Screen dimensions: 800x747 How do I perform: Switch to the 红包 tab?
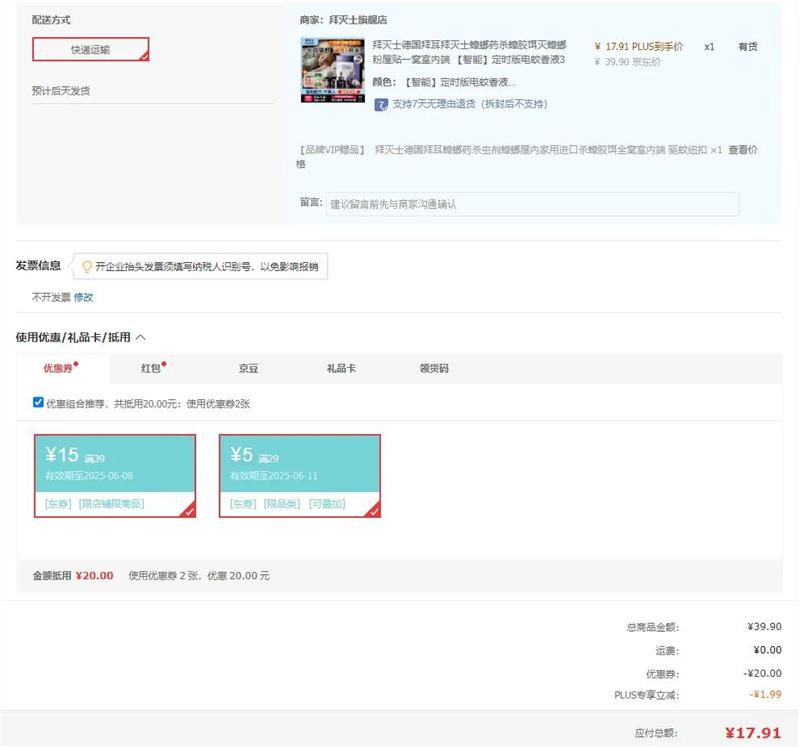pyautogui.click(x=151, y=369)
